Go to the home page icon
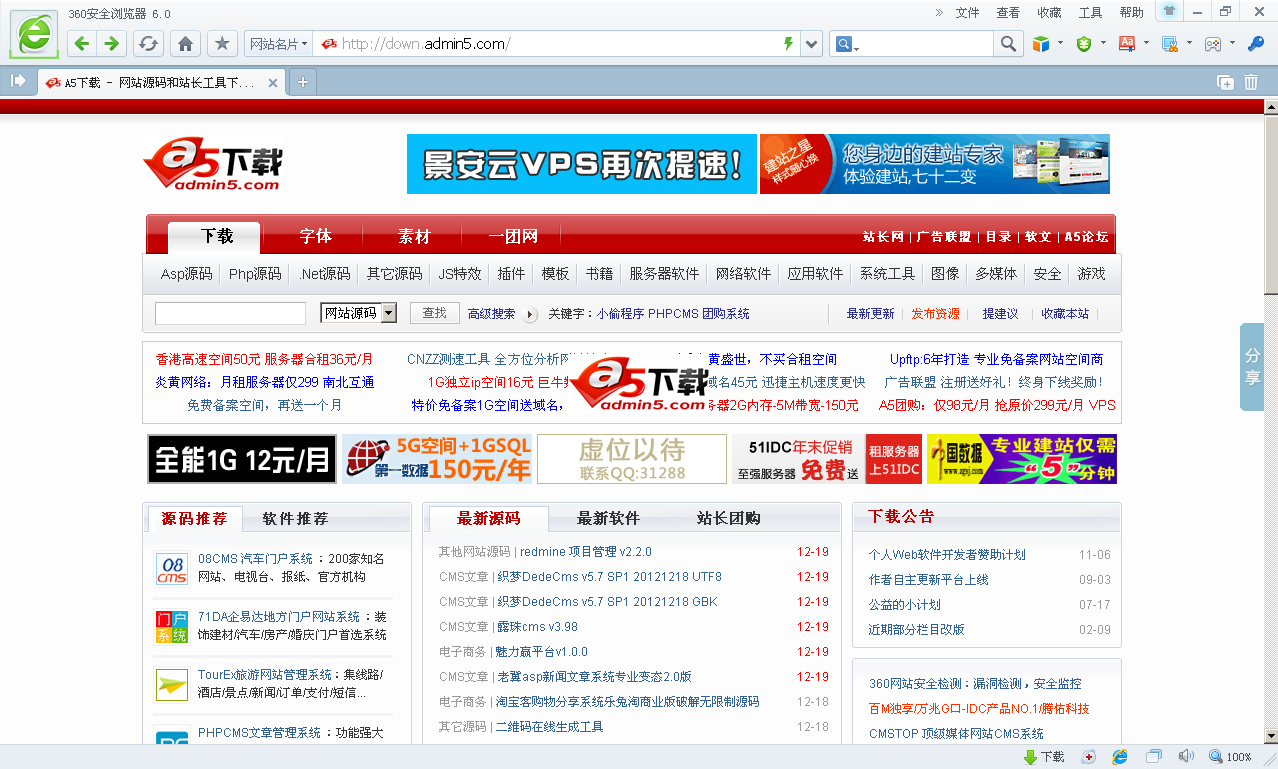 (x=185, y=44)
